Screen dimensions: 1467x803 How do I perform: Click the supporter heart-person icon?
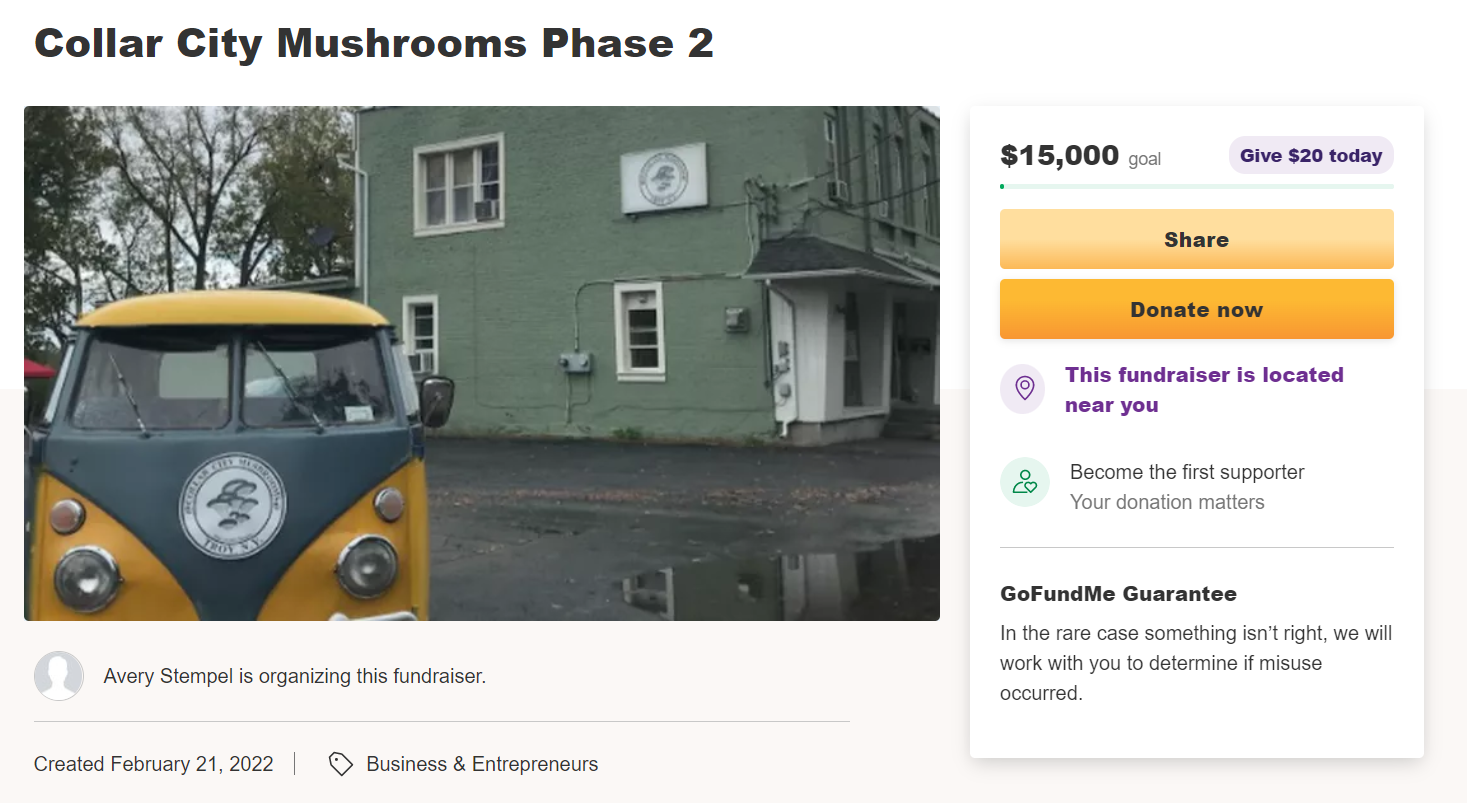(1024, 483)
